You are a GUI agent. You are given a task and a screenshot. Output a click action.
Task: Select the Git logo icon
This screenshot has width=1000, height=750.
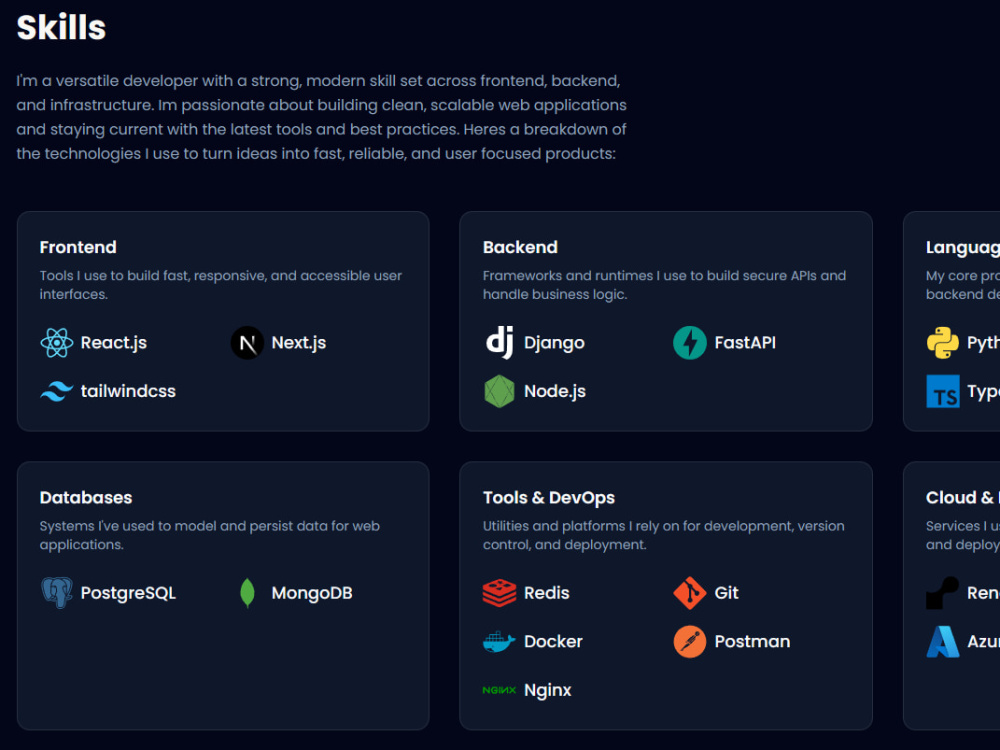690,593
